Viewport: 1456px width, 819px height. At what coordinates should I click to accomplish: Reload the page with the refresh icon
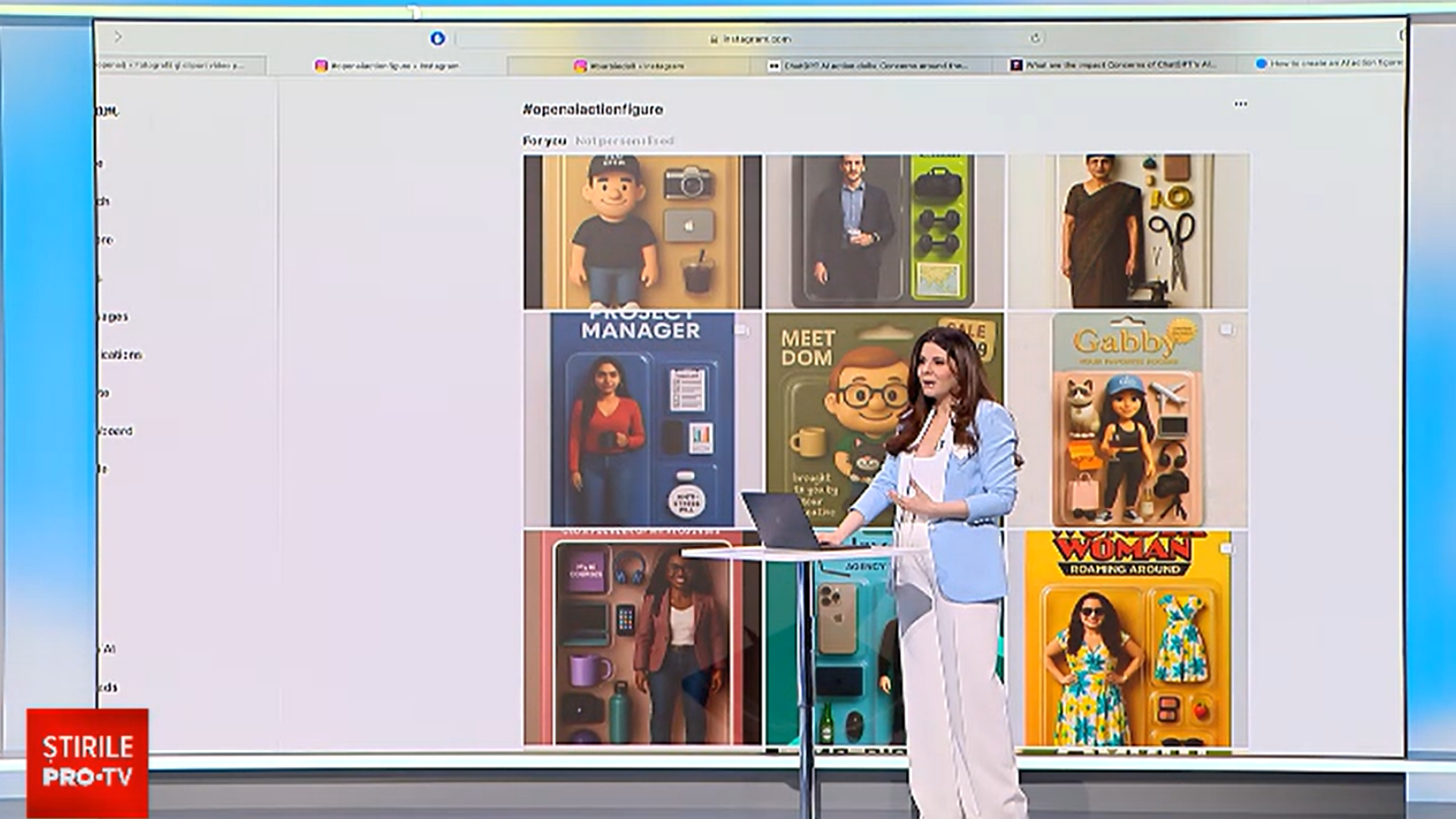[x=1034, y=38]
